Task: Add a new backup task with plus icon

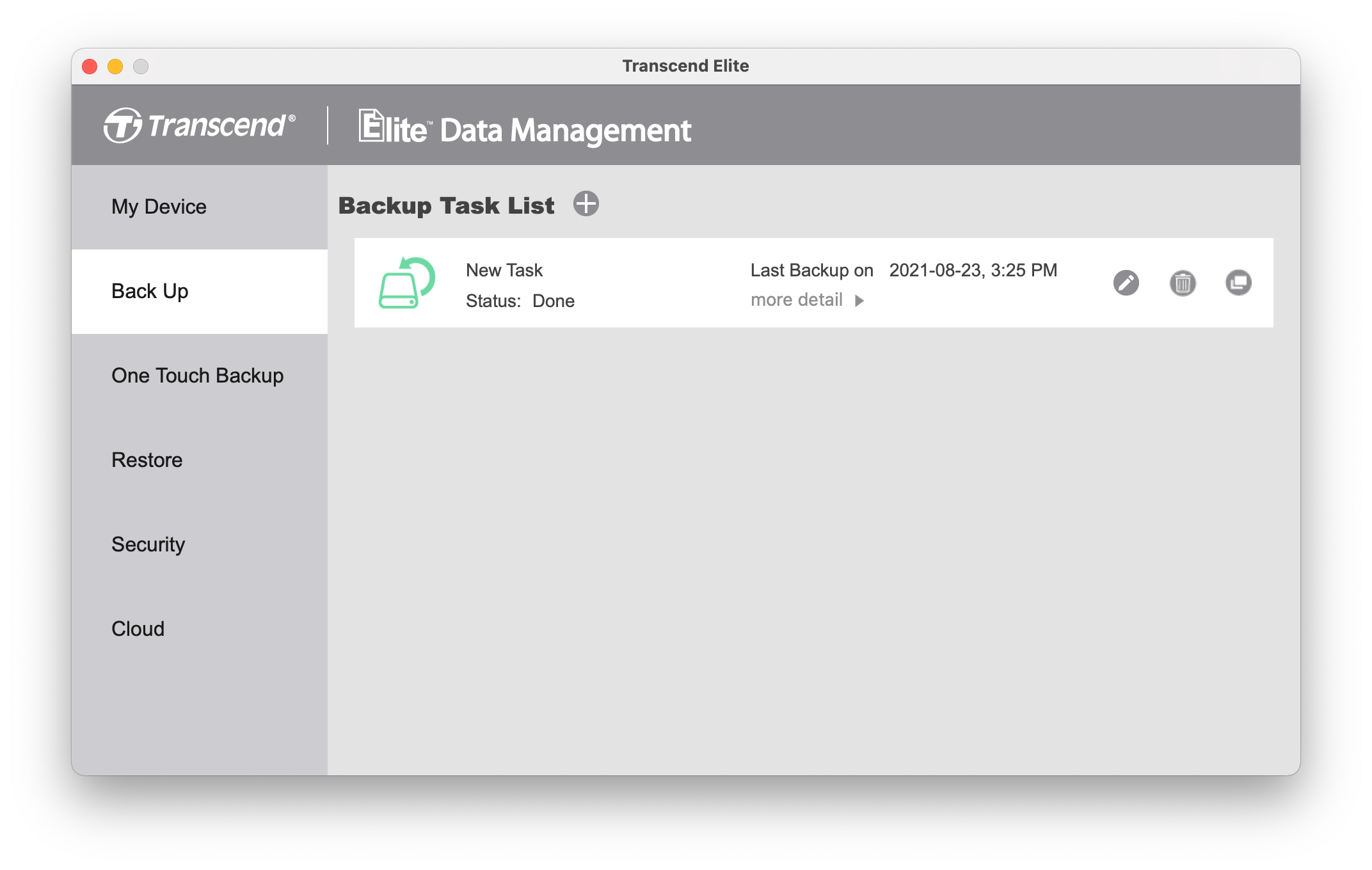Action: 586,204
